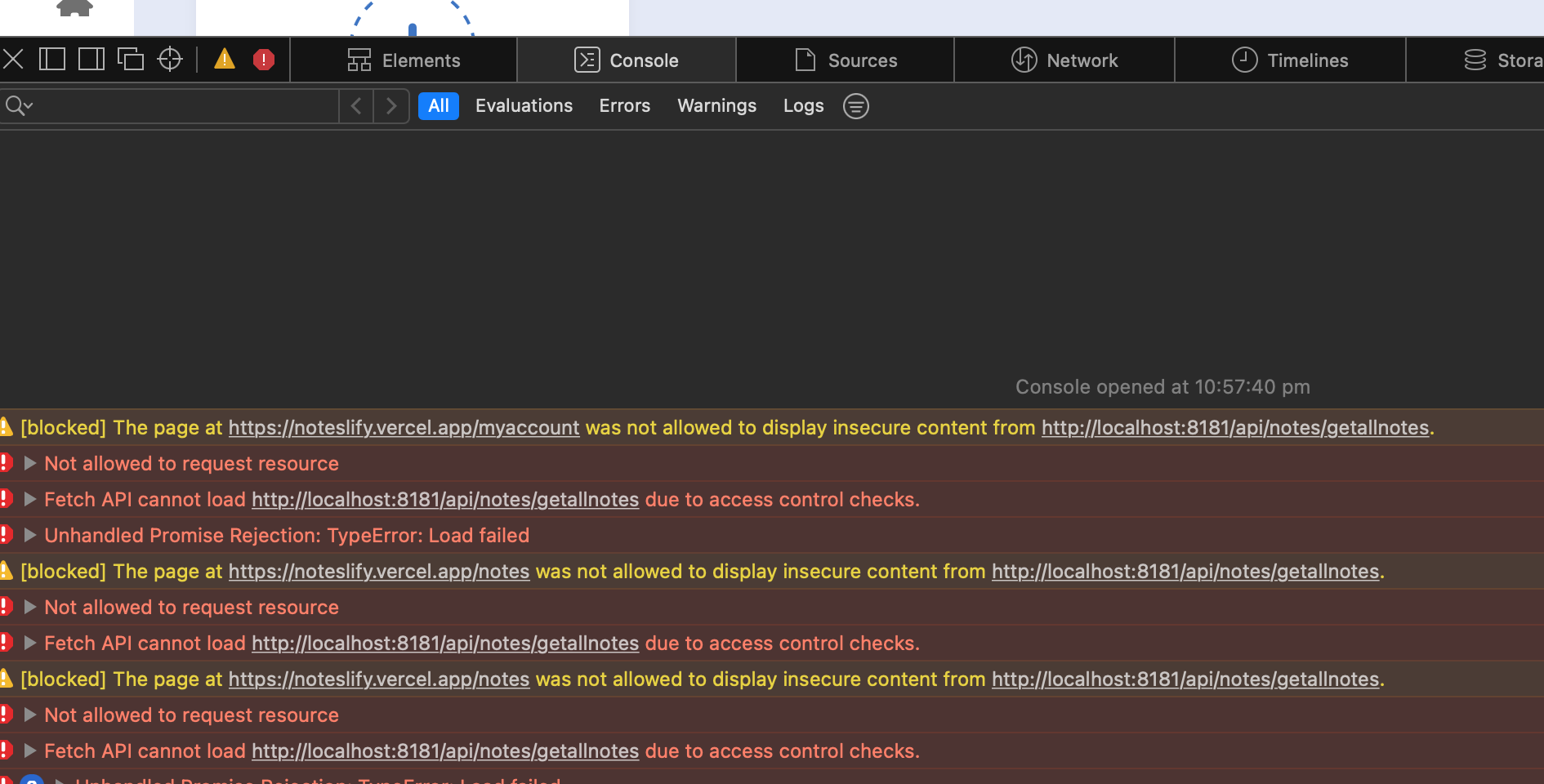Open getallnotes URL in third blocked warning
The image size is (1544, 784).
click(x=1185, y=679)
